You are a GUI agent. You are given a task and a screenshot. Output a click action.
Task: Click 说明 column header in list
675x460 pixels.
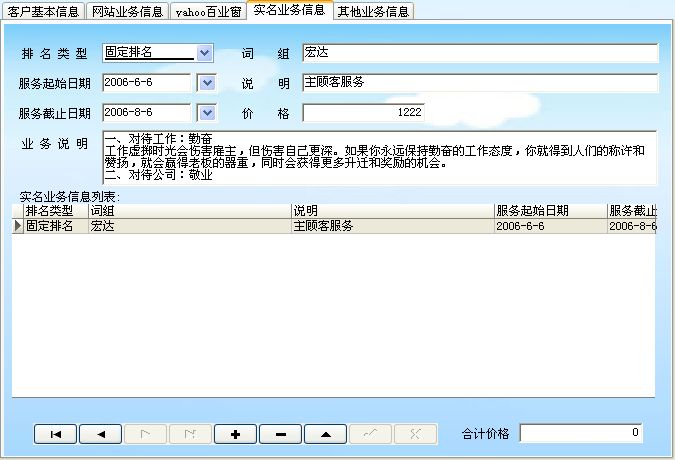click(393, 211)
